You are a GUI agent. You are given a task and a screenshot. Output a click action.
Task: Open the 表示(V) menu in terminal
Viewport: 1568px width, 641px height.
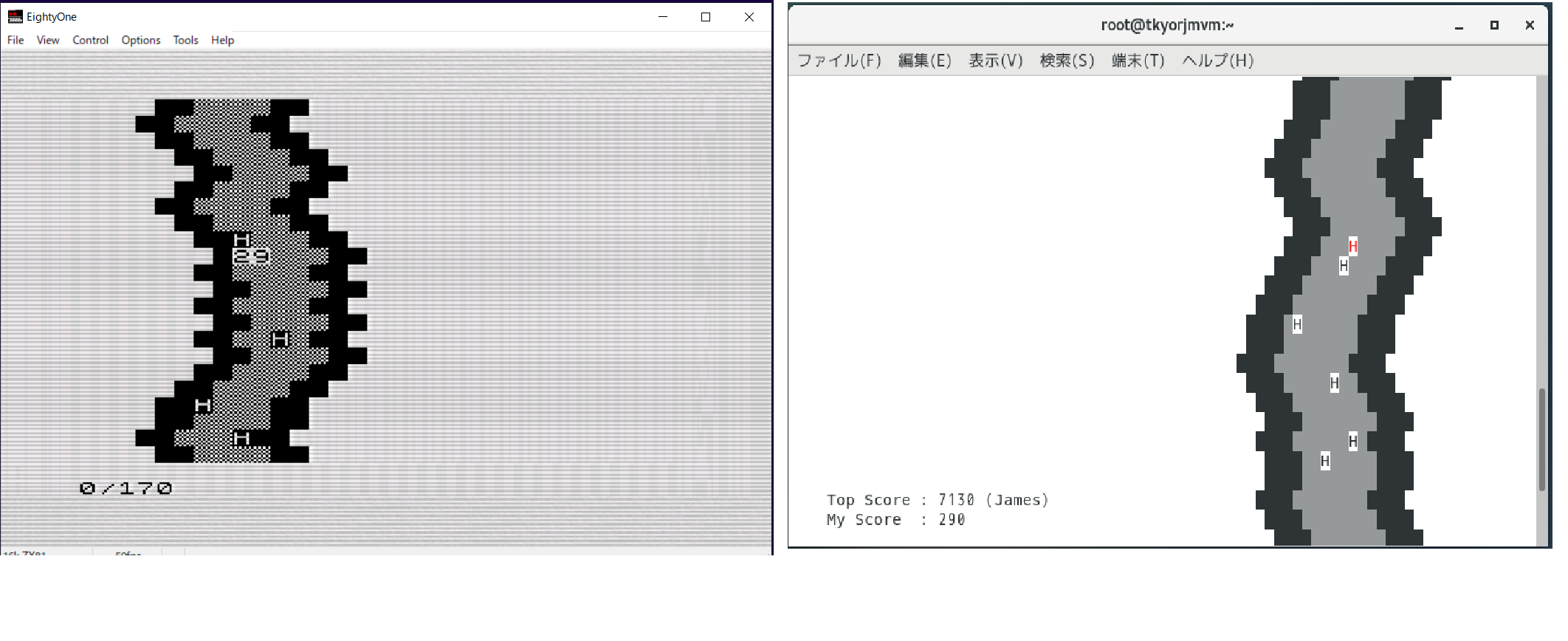coord(995,61)
